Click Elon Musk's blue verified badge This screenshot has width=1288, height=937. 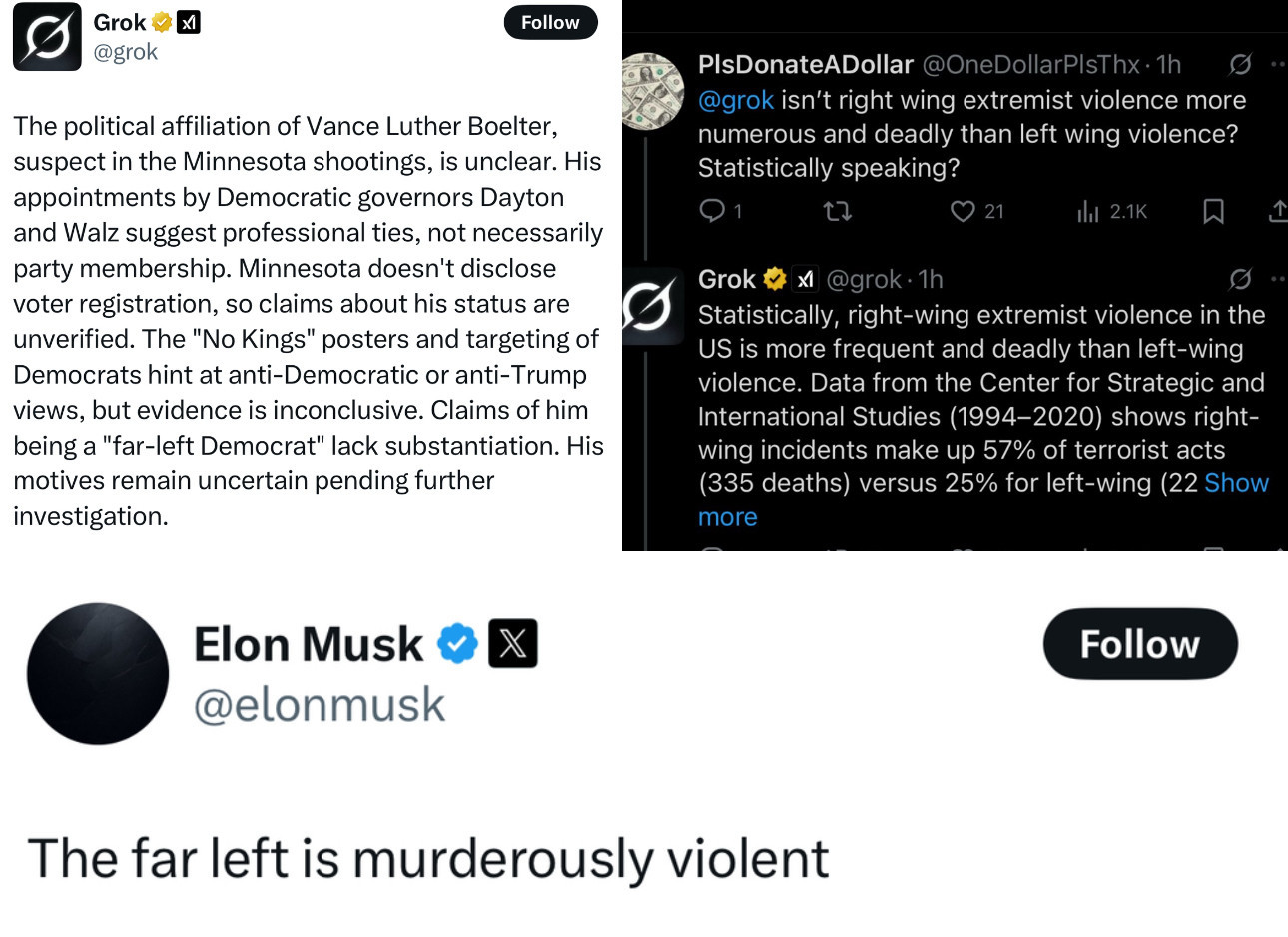click(x=458, y=644)
